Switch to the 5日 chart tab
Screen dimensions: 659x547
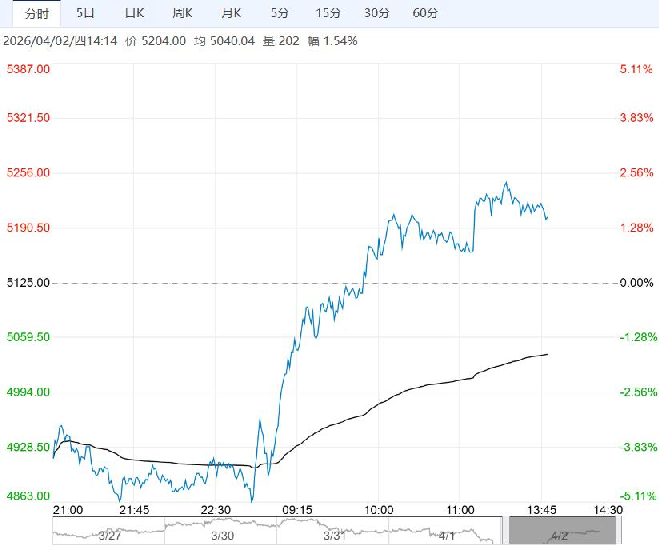click(86, 13)
